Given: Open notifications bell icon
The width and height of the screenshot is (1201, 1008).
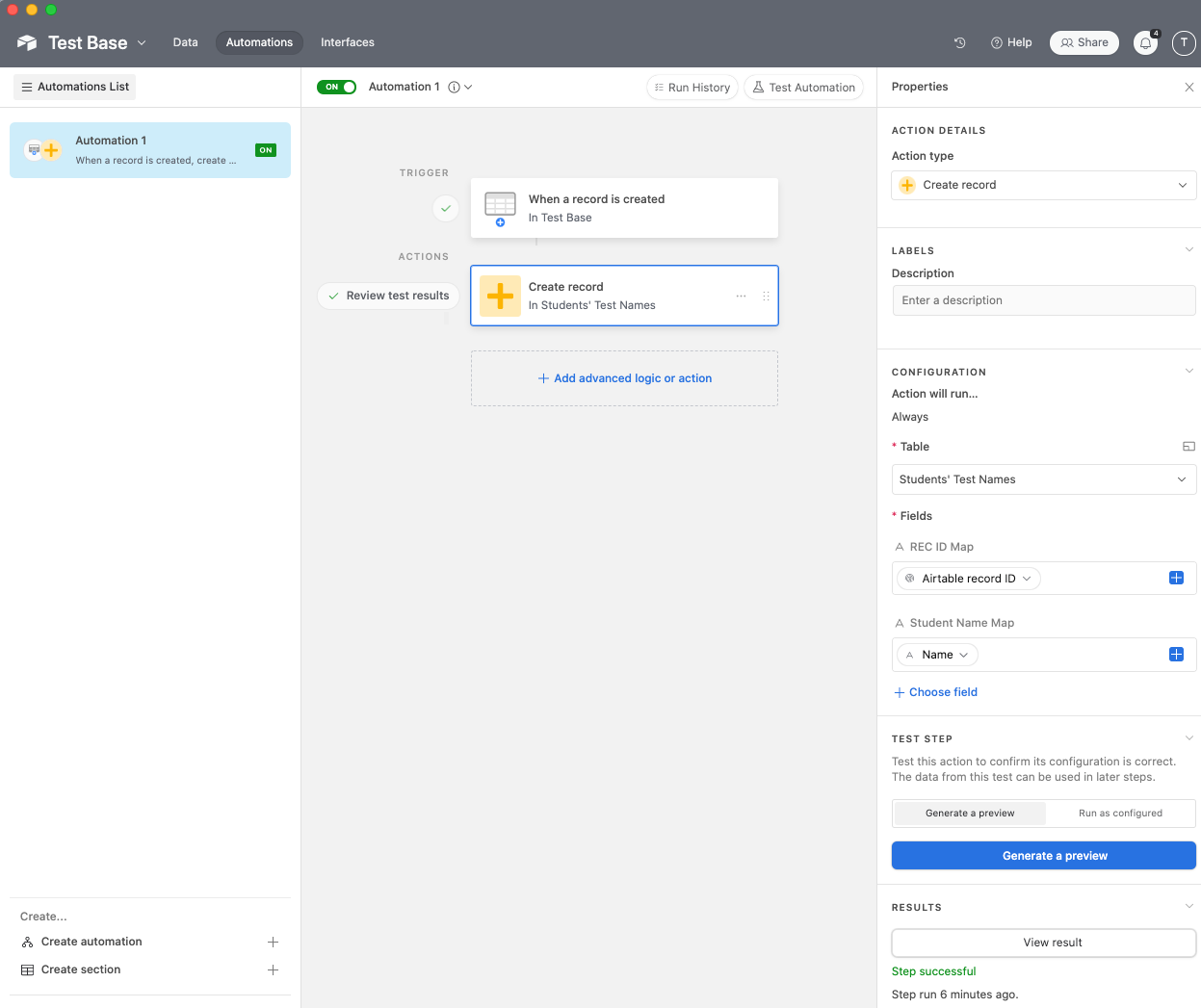Looking at the screenshot, I should pos(1145,42).
